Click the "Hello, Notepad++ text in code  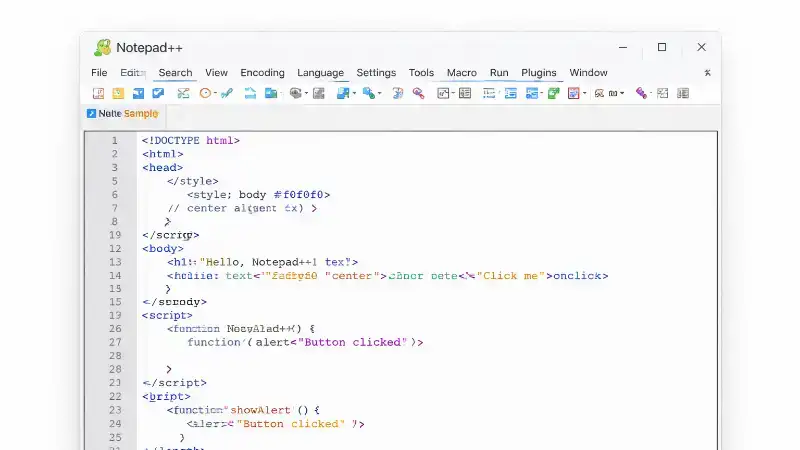coord(258,262)
